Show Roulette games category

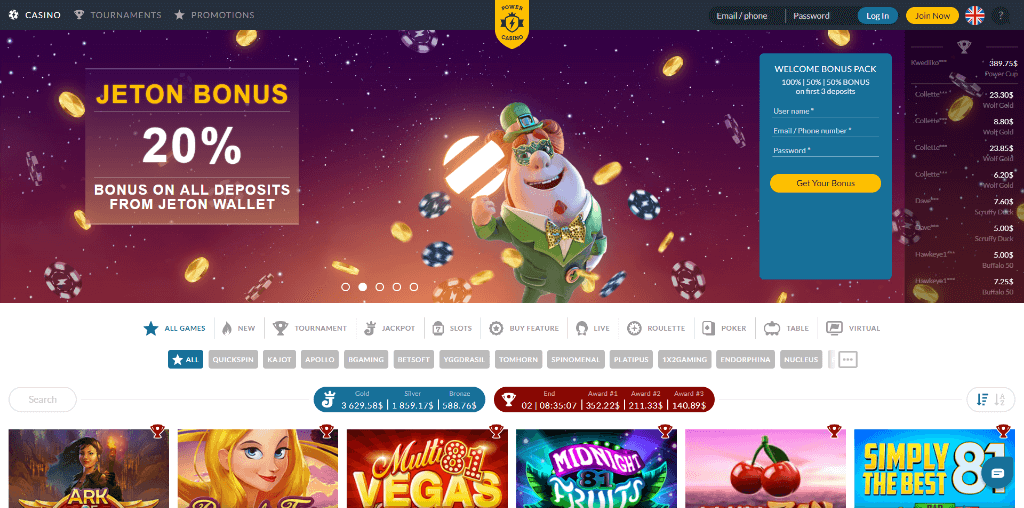[x=656, y=328]
